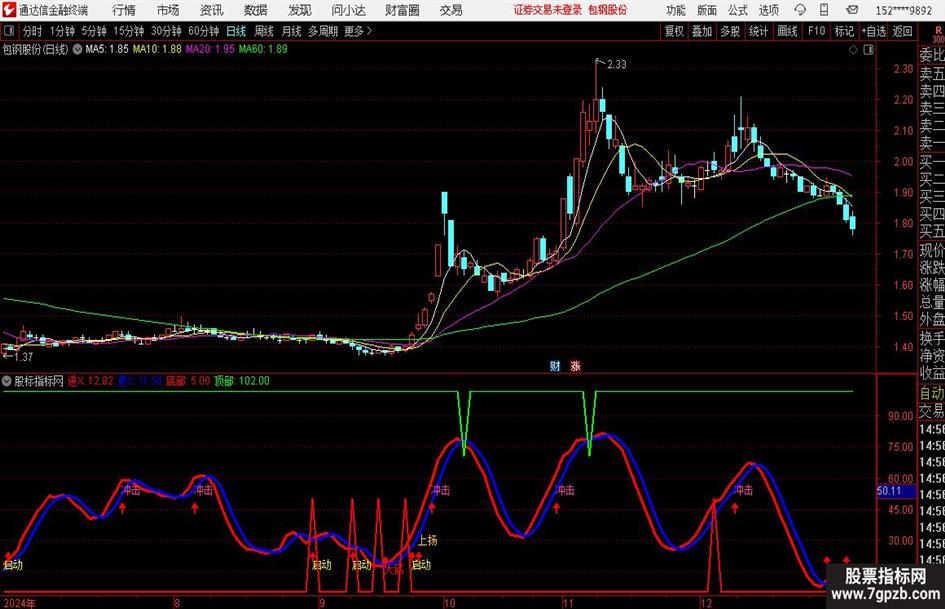This screenshot has height=609, width=945.
Task: Switch to 30分钟 period tab
Action: (x=166, y=31)
